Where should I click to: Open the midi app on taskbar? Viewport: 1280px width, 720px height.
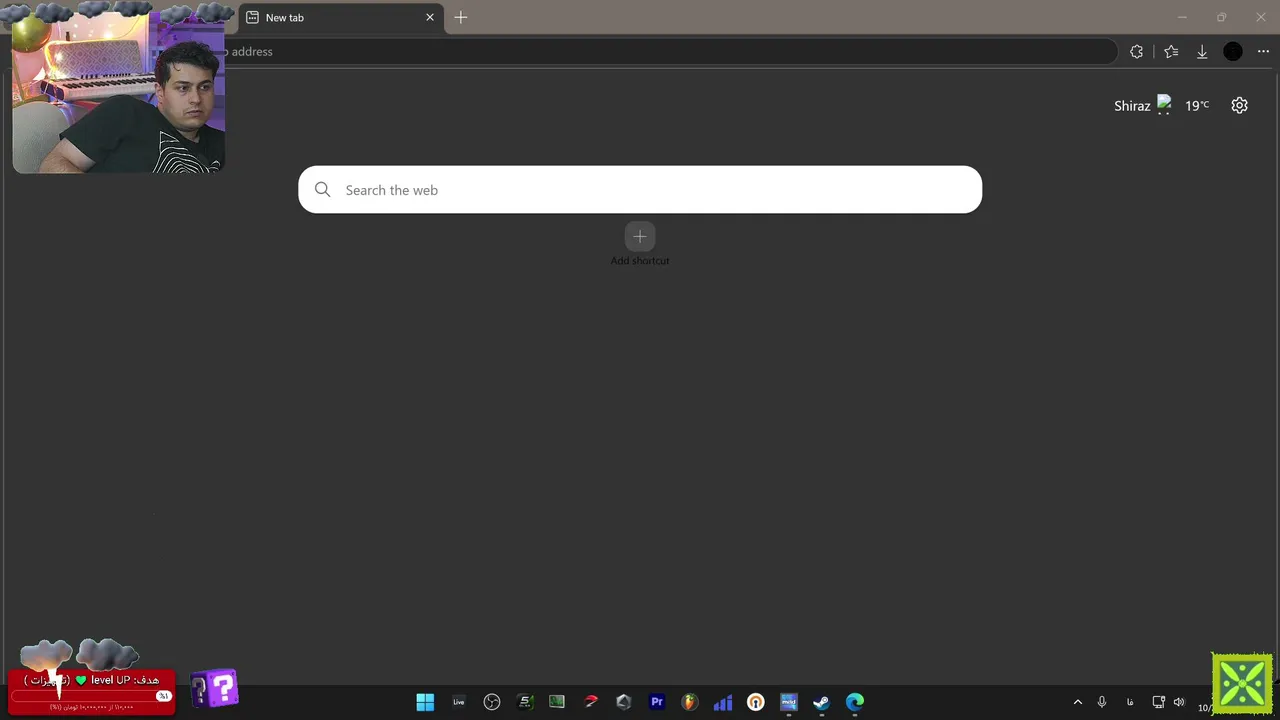tap(789, 702)
